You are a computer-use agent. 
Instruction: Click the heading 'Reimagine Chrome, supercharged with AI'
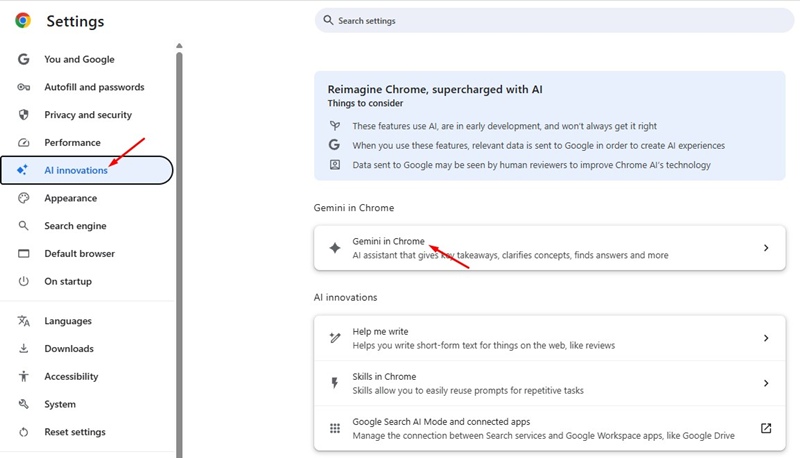click(435, 89)
